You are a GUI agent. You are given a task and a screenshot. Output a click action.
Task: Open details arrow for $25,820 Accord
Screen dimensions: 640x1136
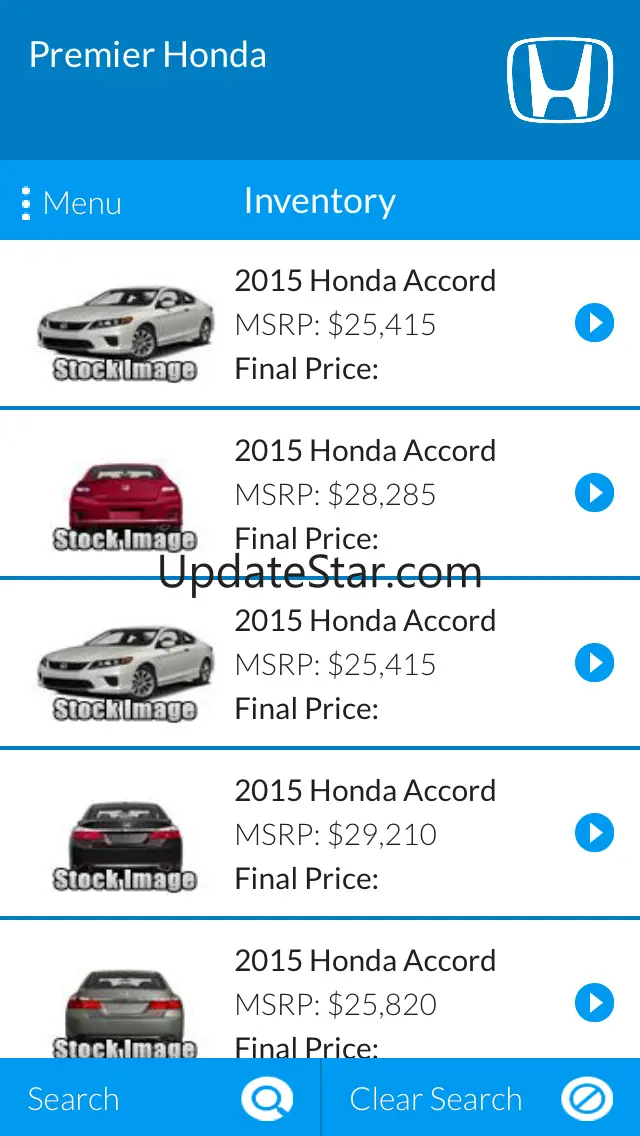point(594,1003)
